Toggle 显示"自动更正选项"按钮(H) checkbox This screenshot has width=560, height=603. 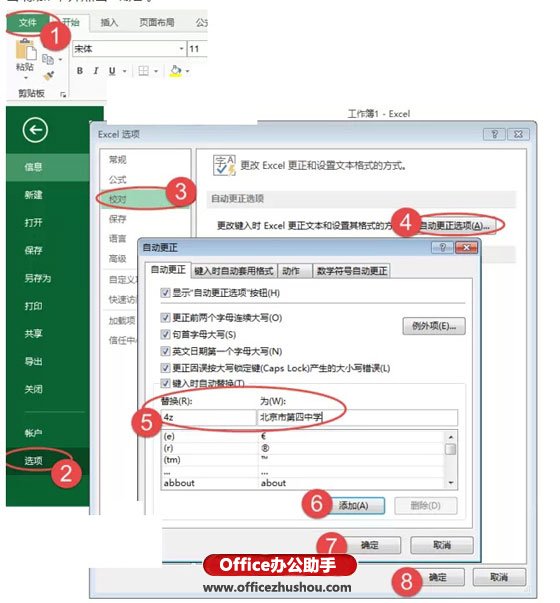pyautogui.click(x=165, y=293)
